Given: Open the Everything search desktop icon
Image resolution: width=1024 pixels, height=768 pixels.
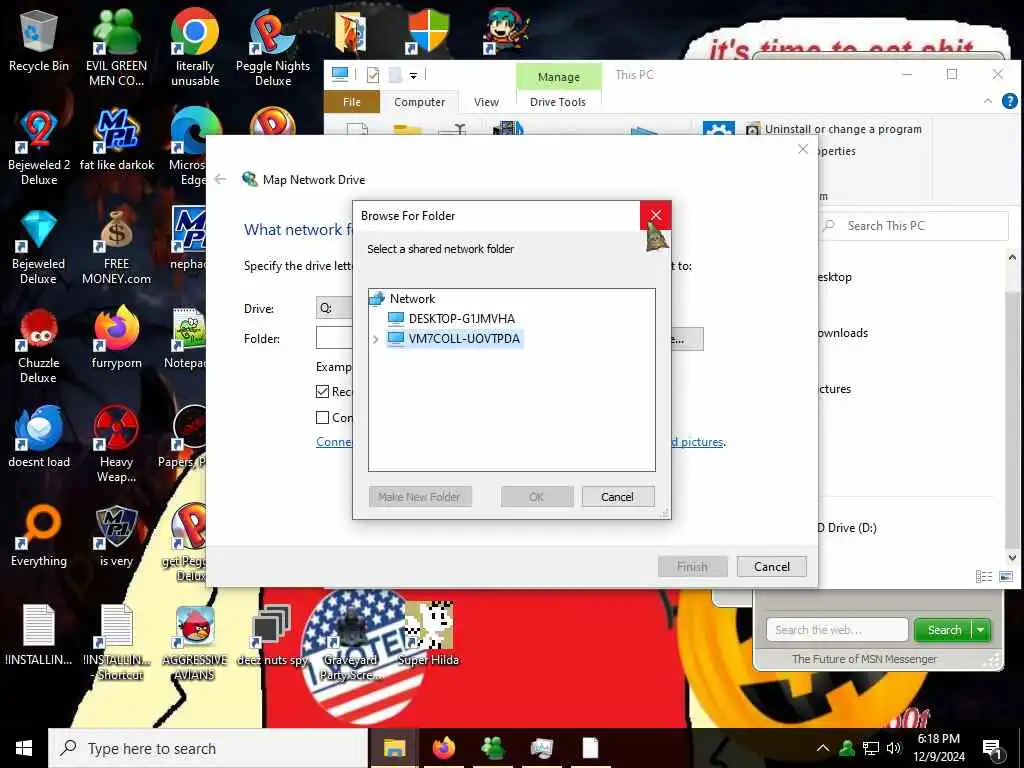Looking at the screenshot, I should click(39, 537).
